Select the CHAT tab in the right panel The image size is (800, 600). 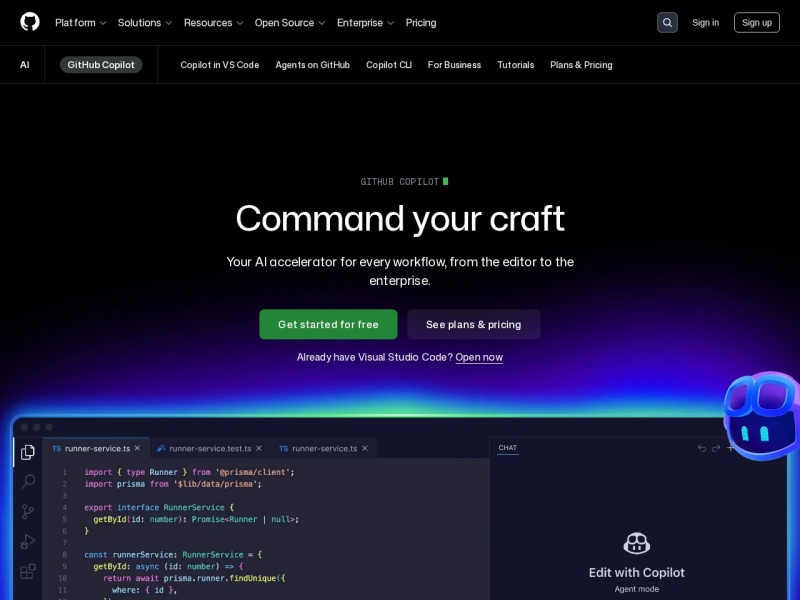click(507, 446)
